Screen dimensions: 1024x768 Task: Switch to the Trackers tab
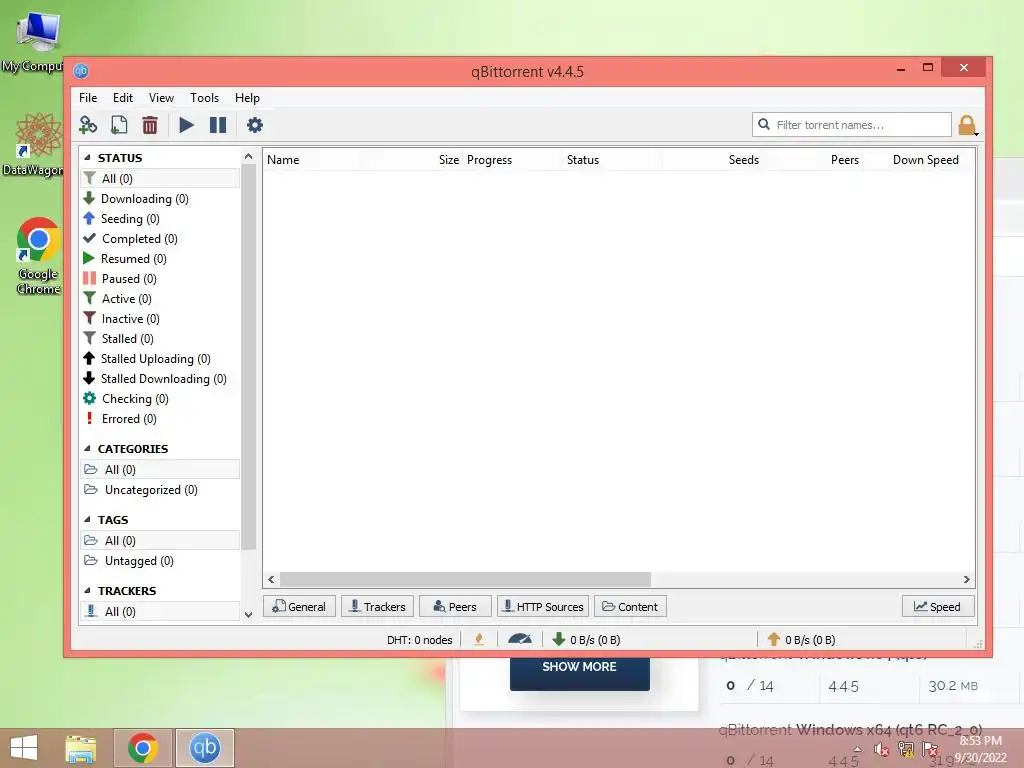point(377,606)
